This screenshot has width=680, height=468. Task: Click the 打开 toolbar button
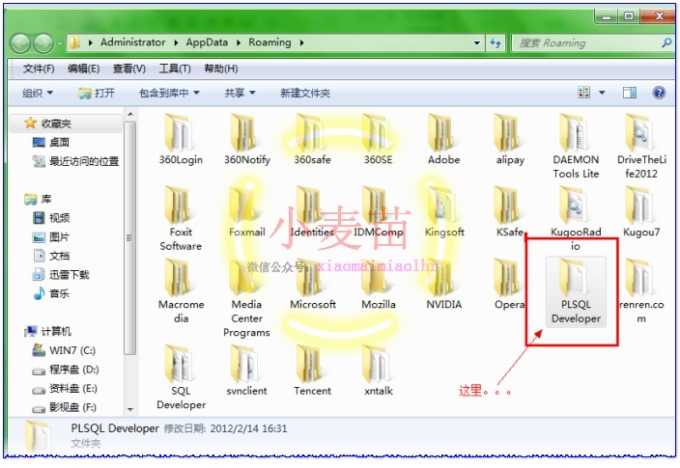(x=96, y=93)
